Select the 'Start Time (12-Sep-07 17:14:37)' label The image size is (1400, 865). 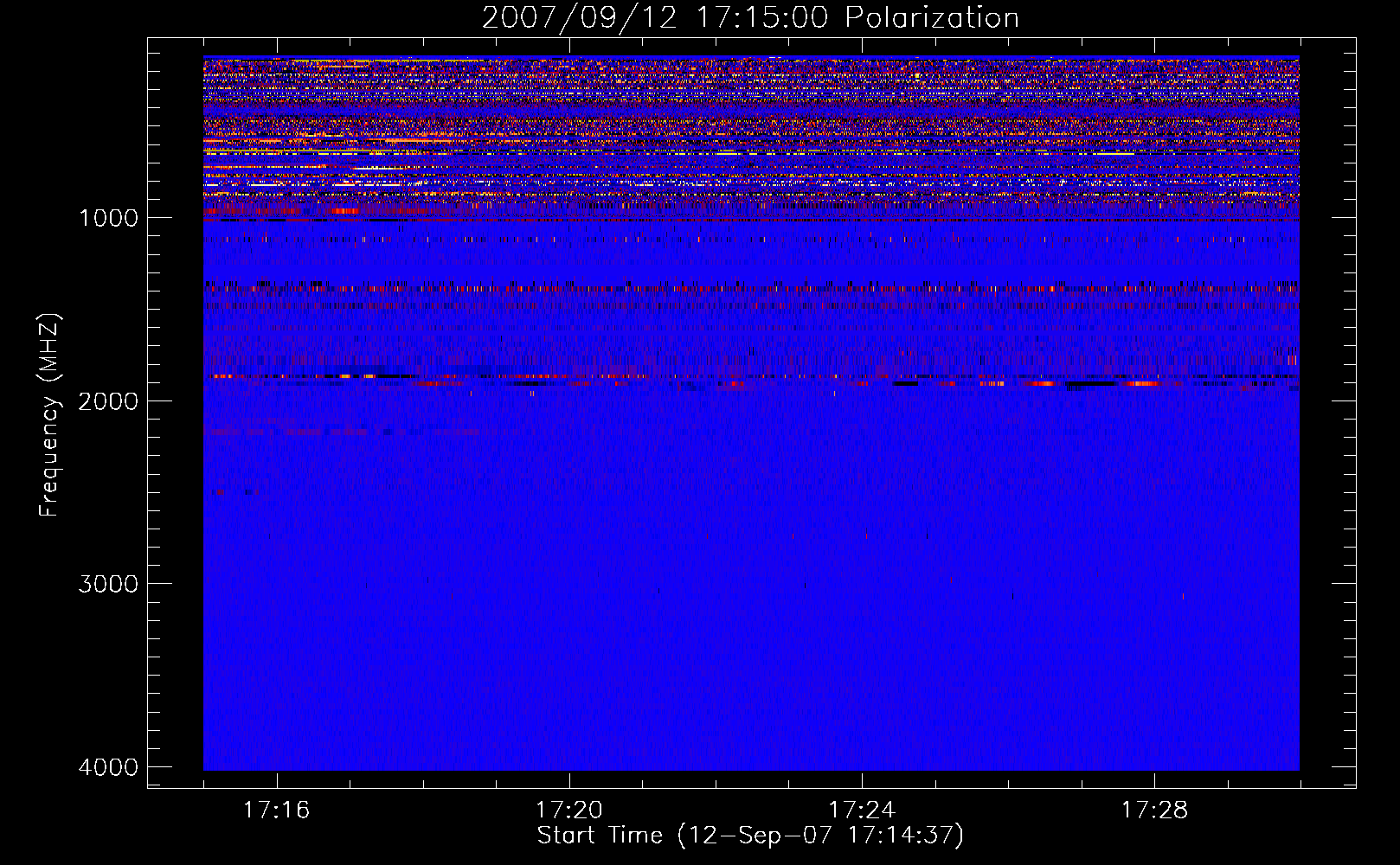coord(750,836)
